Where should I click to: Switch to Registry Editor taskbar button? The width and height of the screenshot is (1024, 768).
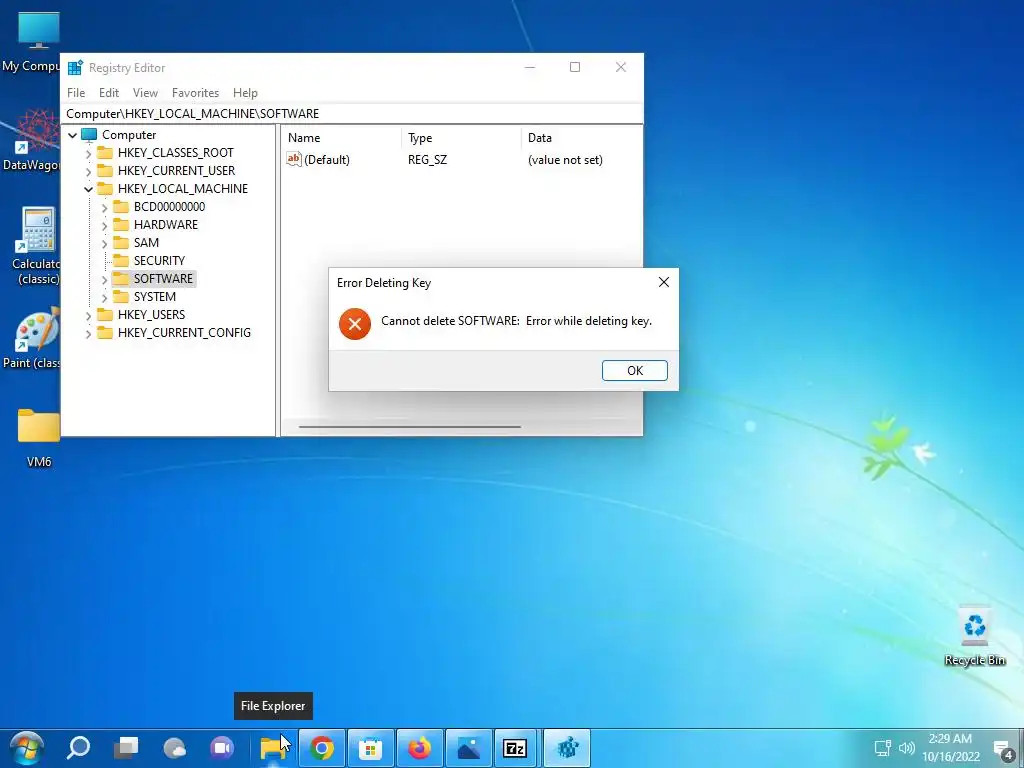(567, 748)
